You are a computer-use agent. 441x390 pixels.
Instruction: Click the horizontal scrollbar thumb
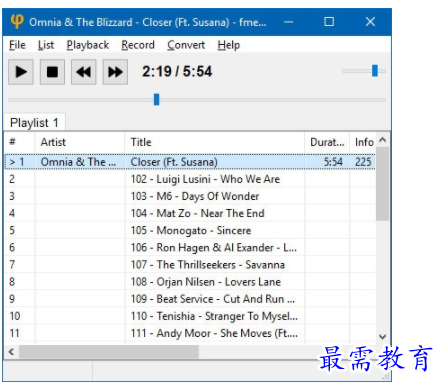tap(109, 352)
